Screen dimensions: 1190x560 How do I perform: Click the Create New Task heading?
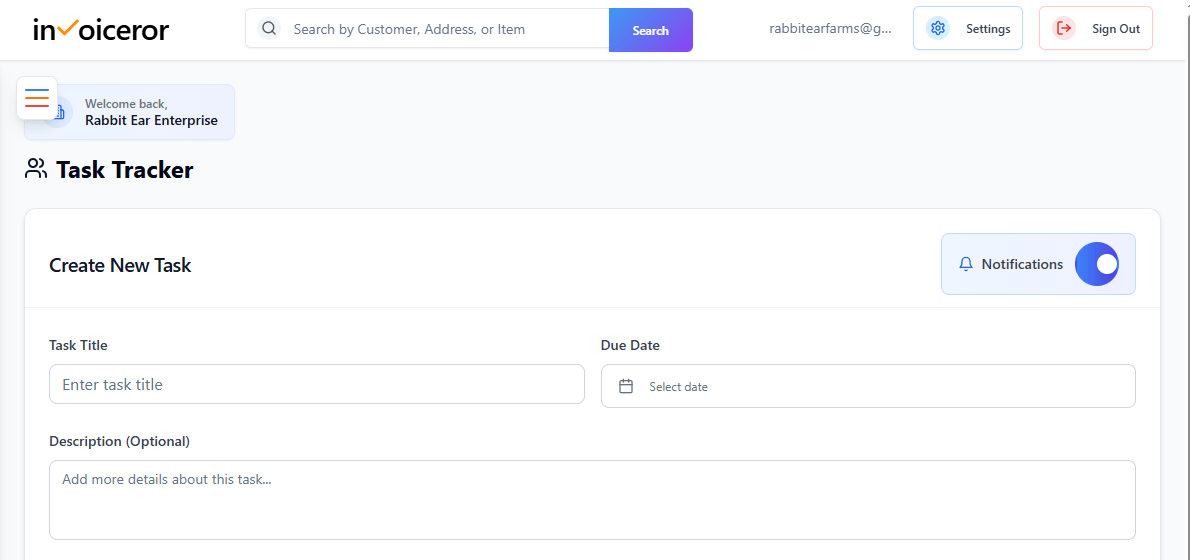point(120,265)
